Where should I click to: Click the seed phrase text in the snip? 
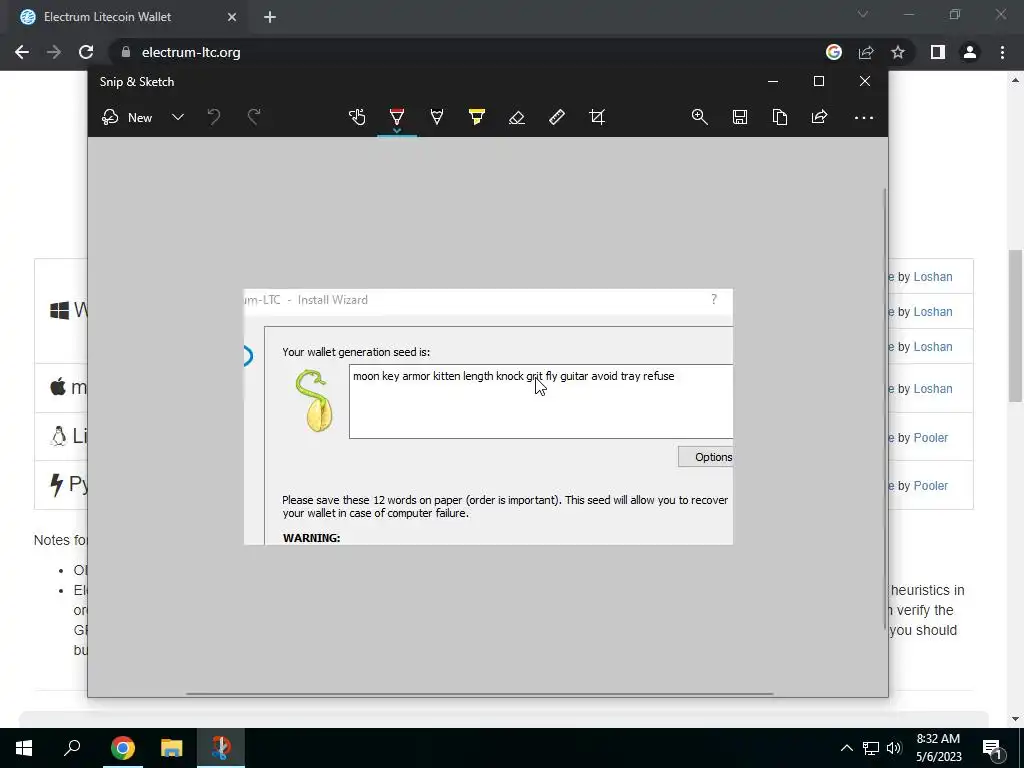[513, 376]
